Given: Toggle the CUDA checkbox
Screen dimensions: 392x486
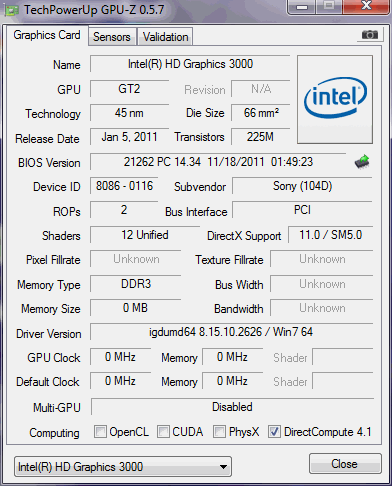Looking at the screenshot, I should click(163, 432).
